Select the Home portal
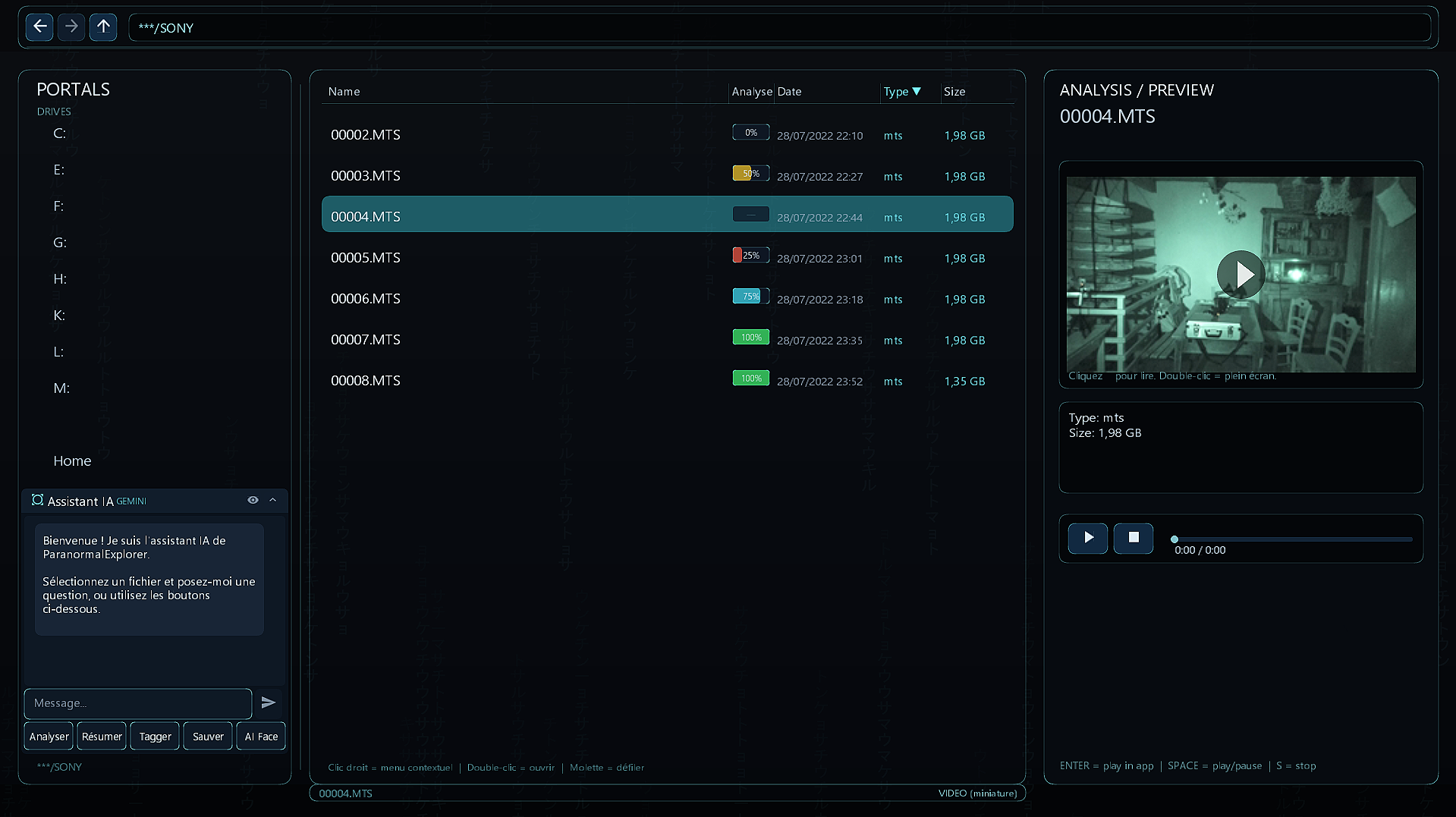This screenshot has height=817, width=1456. click(x=72, y=461)
